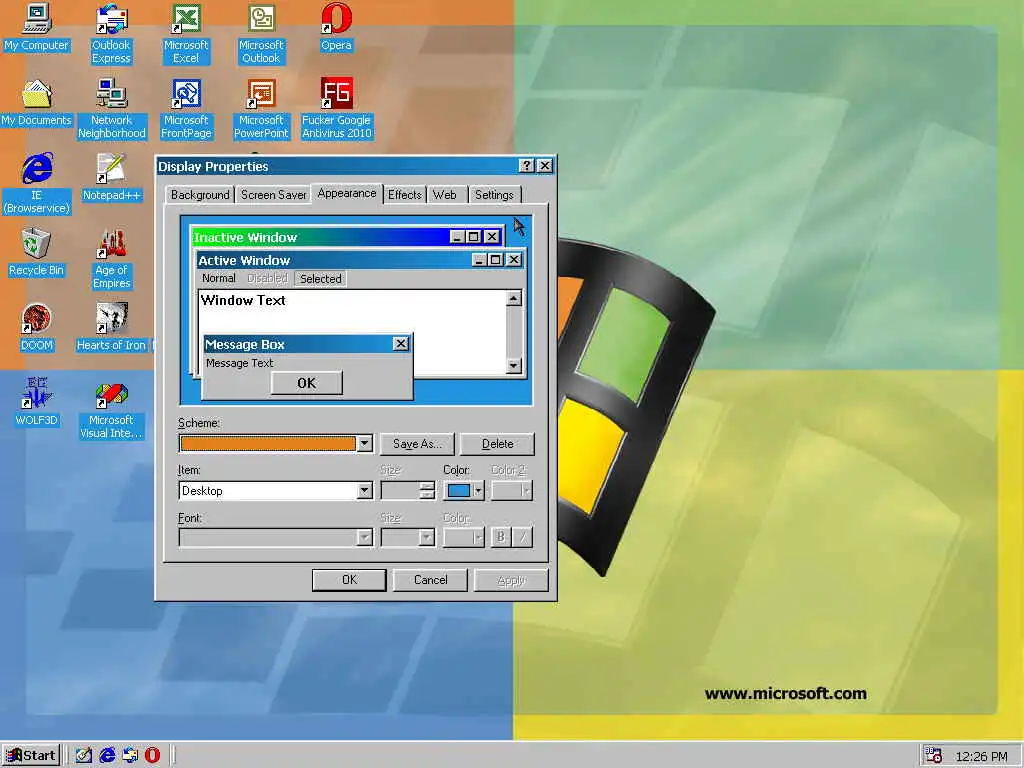The width and height of the screenshot is (1024, 768).
Task: Click the system tray icon beside clock
Action: pos(934,756)
